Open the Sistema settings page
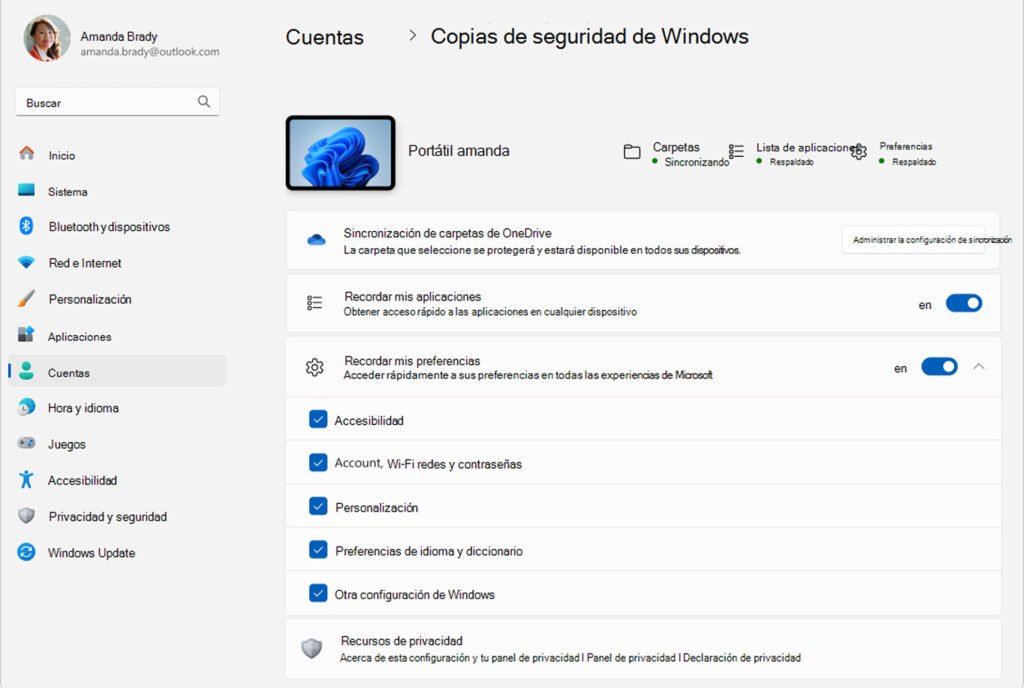Viewport: 1024px width, 688px height. click(x=67, y=191)
